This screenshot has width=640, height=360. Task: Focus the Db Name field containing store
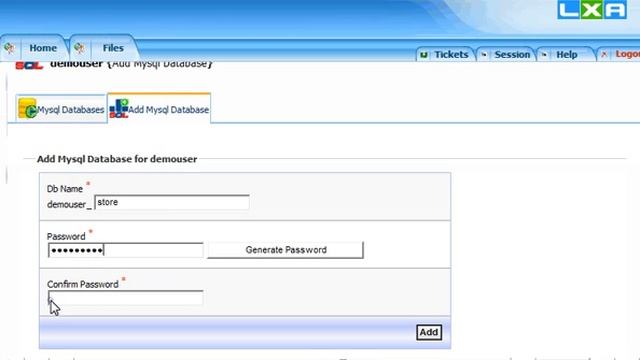172,202
